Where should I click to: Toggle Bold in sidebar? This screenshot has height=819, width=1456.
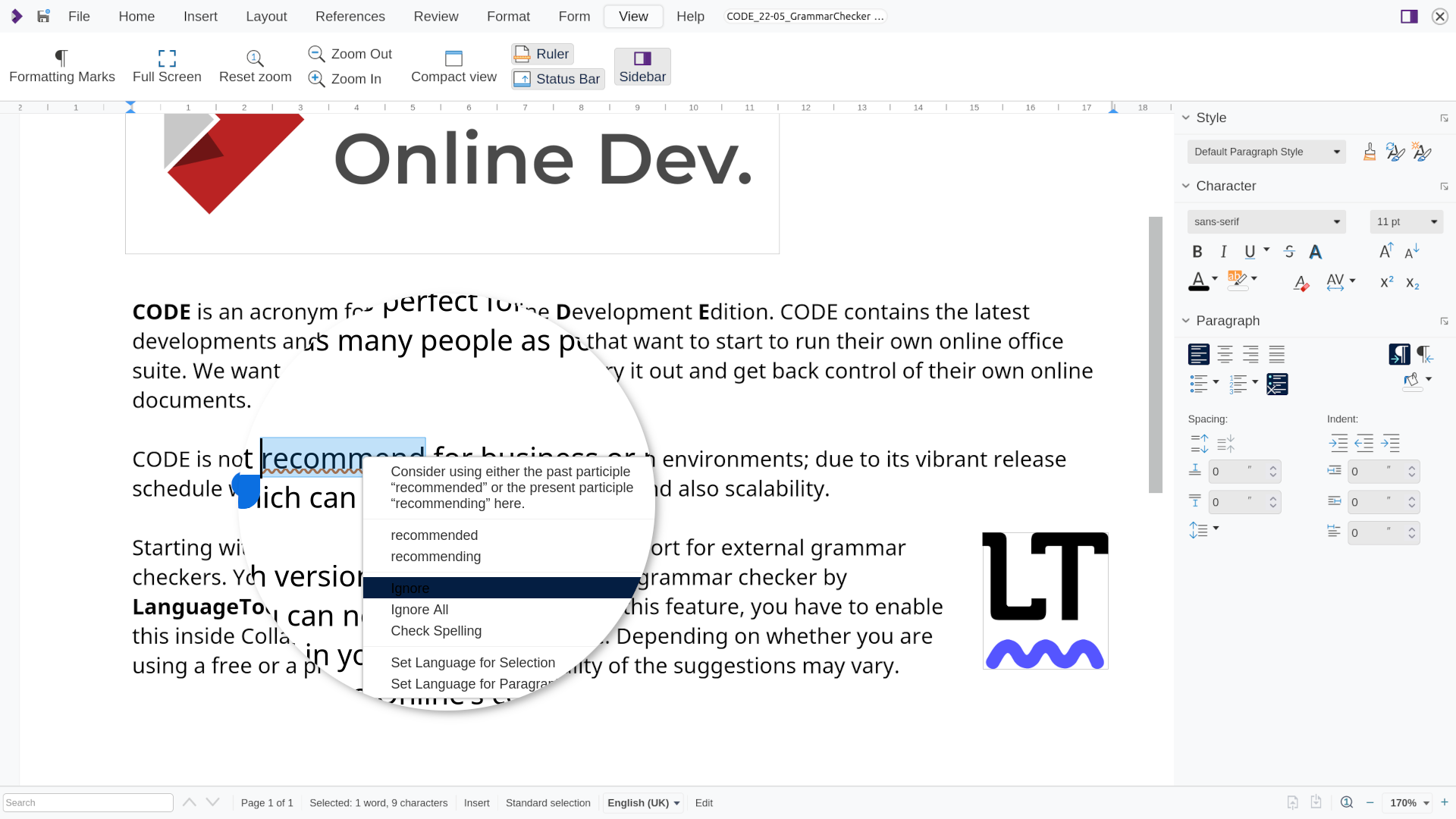tap(1197, 252)
